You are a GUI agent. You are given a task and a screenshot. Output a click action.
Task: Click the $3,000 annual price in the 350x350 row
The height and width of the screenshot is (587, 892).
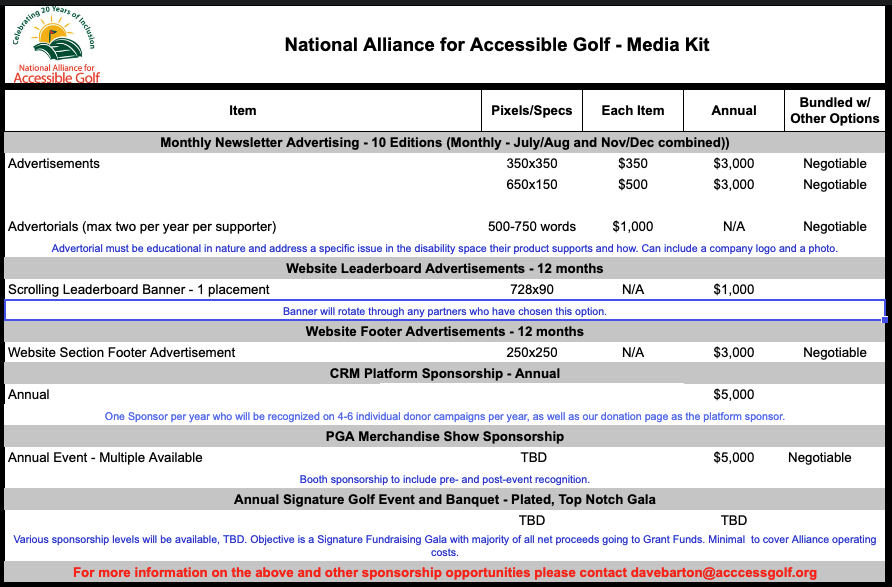click(x=734, y=163)
